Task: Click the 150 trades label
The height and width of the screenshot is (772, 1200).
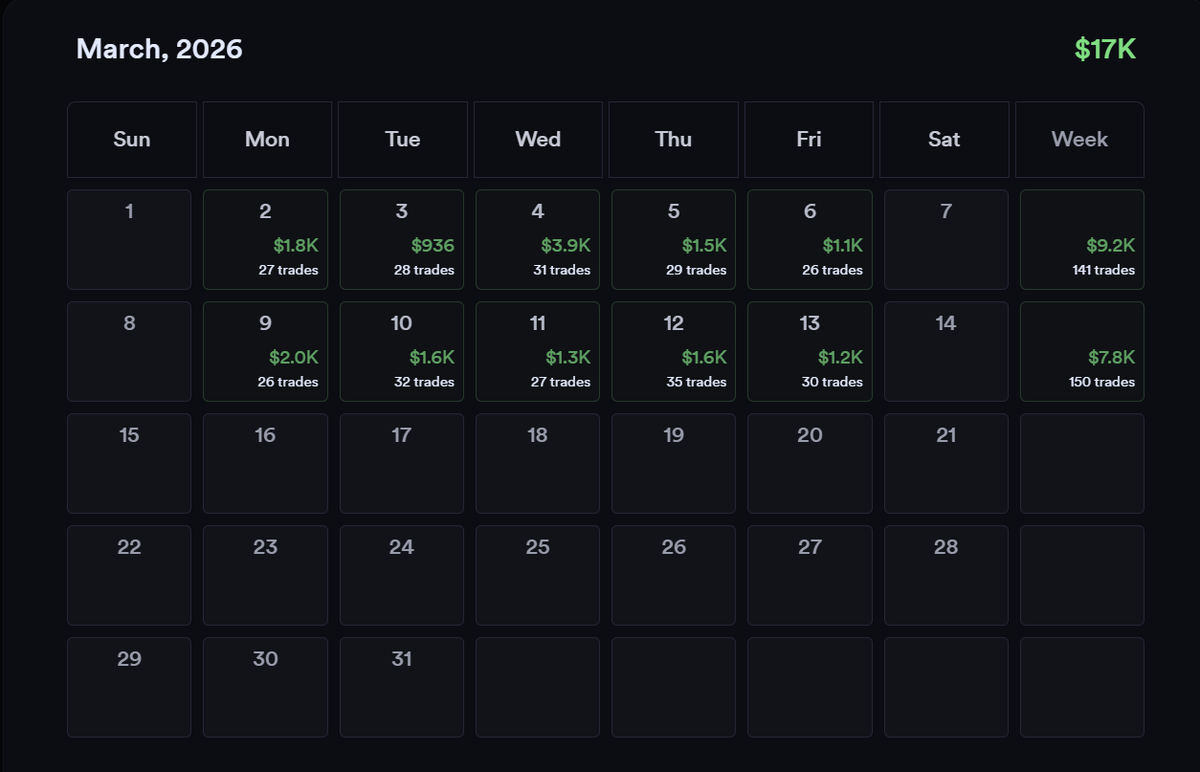Action: click(x=1102, y=382)
